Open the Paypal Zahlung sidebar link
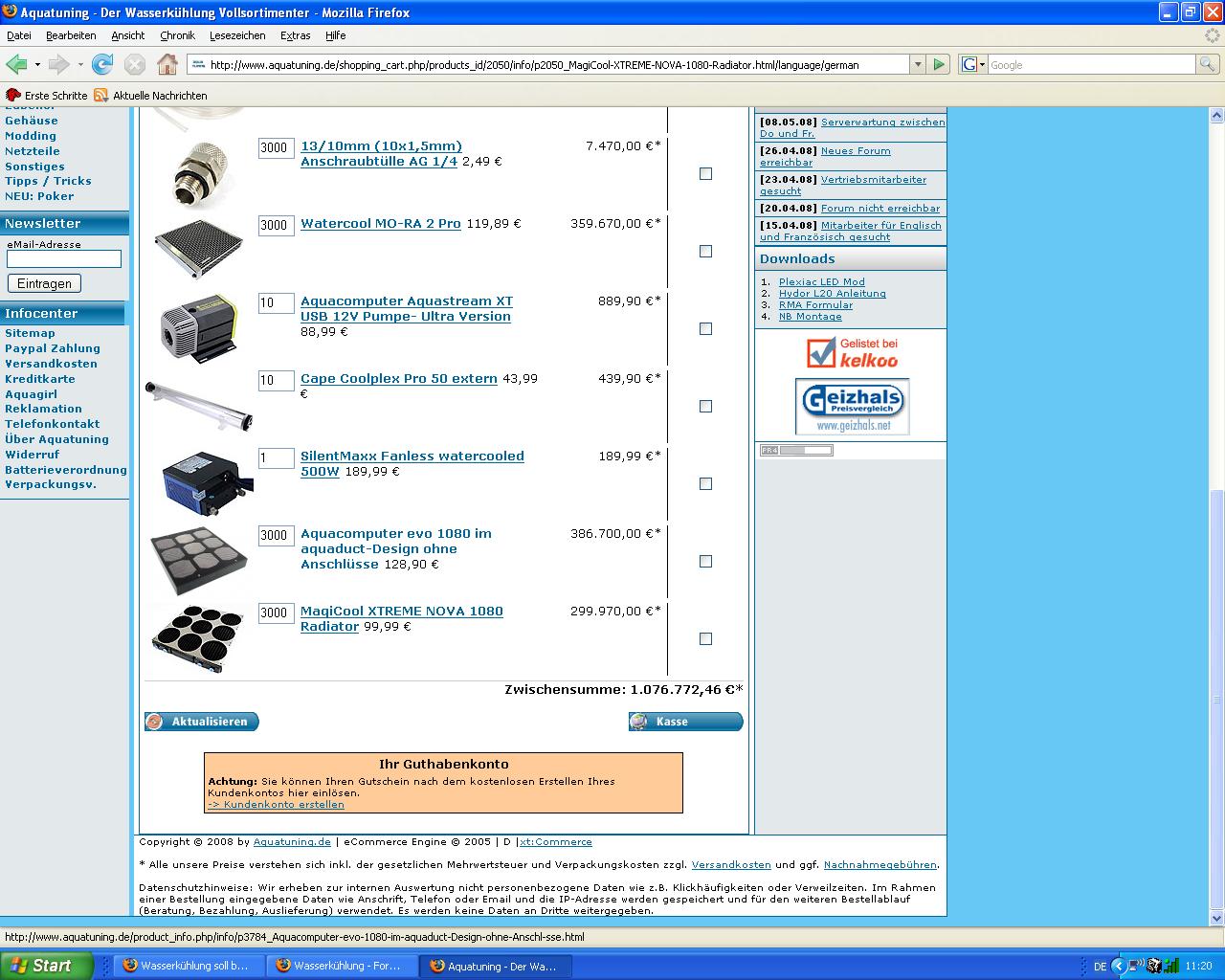Image resolution: width=1225 pixels, height=980 pixels. point(53,348)
